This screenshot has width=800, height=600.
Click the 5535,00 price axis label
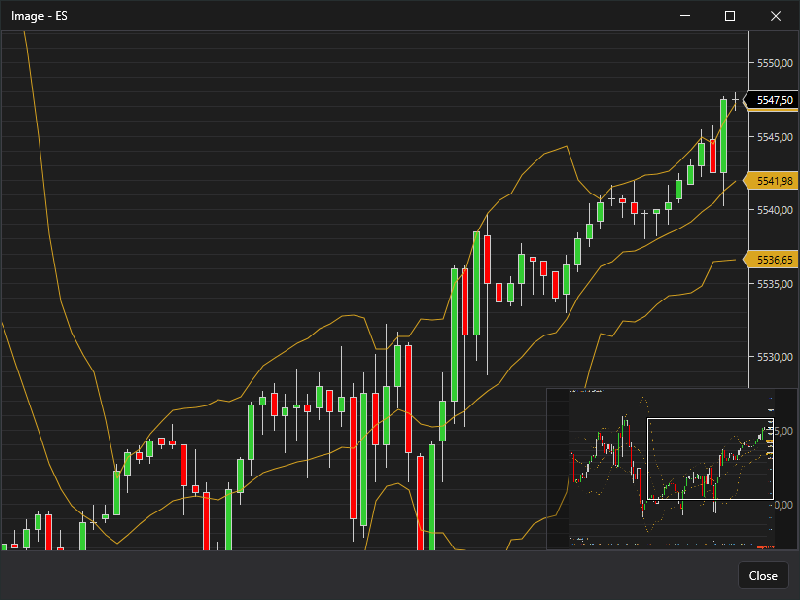tap(775, 284)
